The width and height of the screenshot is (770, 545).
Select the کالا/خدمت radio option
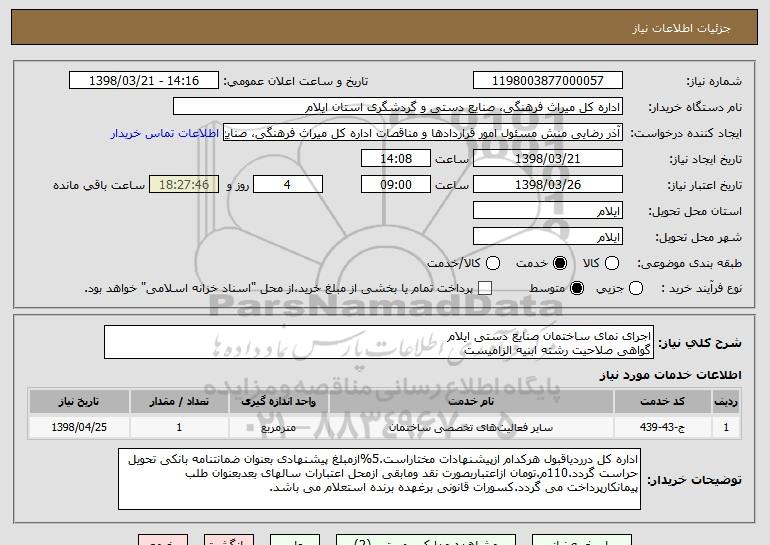coord(493,263)
